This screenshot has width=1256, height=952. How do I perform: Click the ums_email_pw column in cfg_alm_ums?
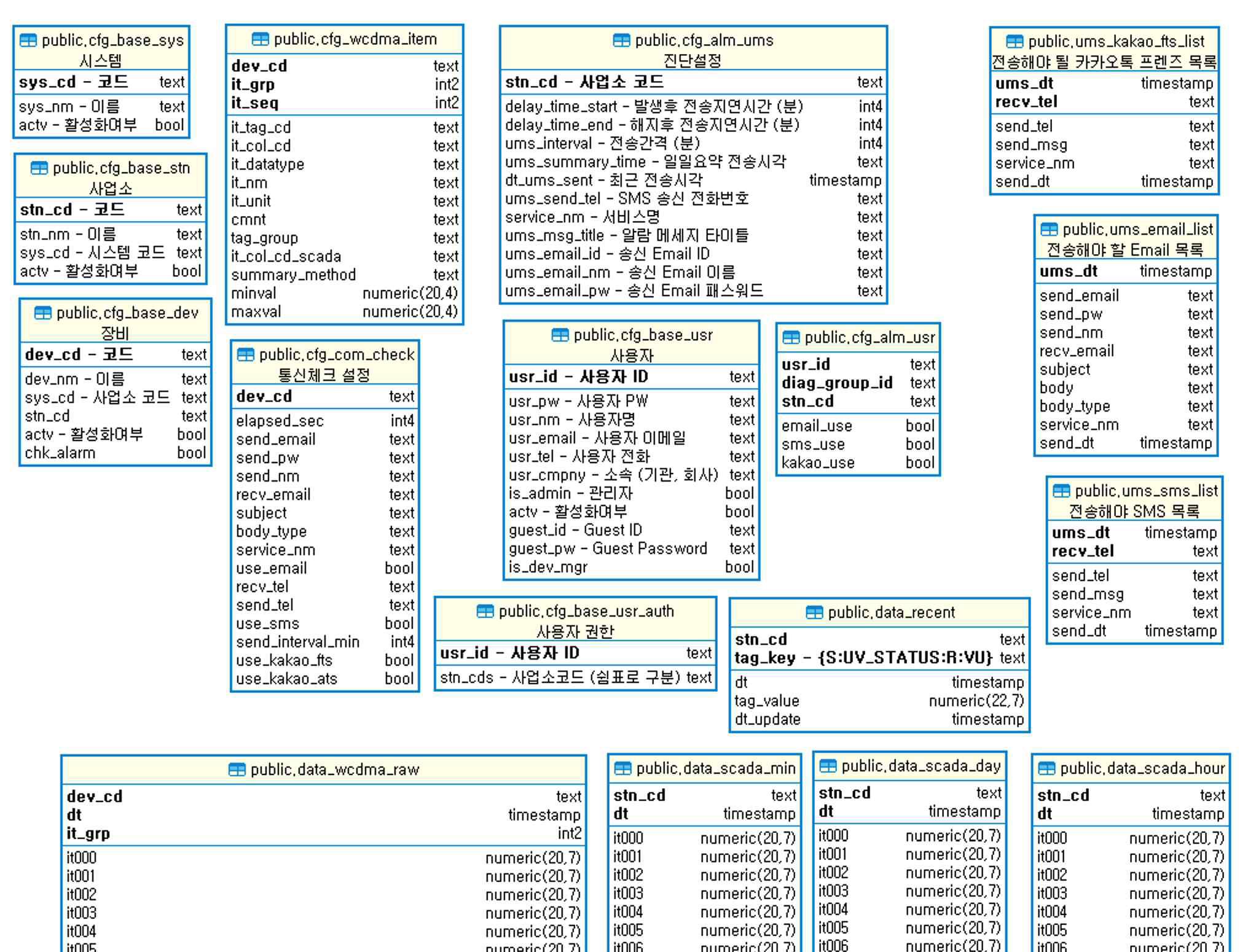694,291
